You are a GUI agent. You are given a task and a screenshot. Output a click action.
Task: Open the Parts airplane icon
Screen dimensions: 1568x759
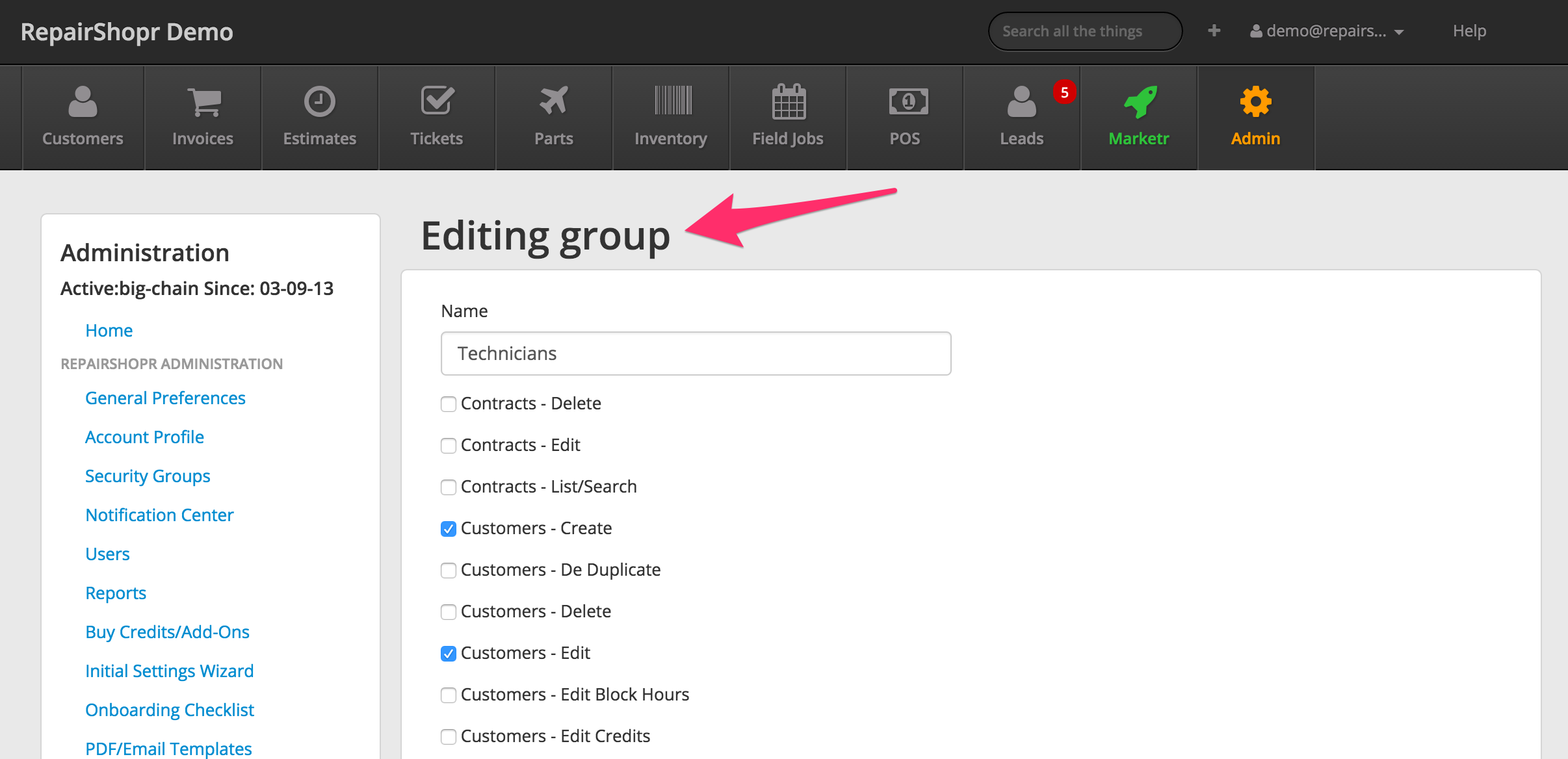tap(554, 101)
